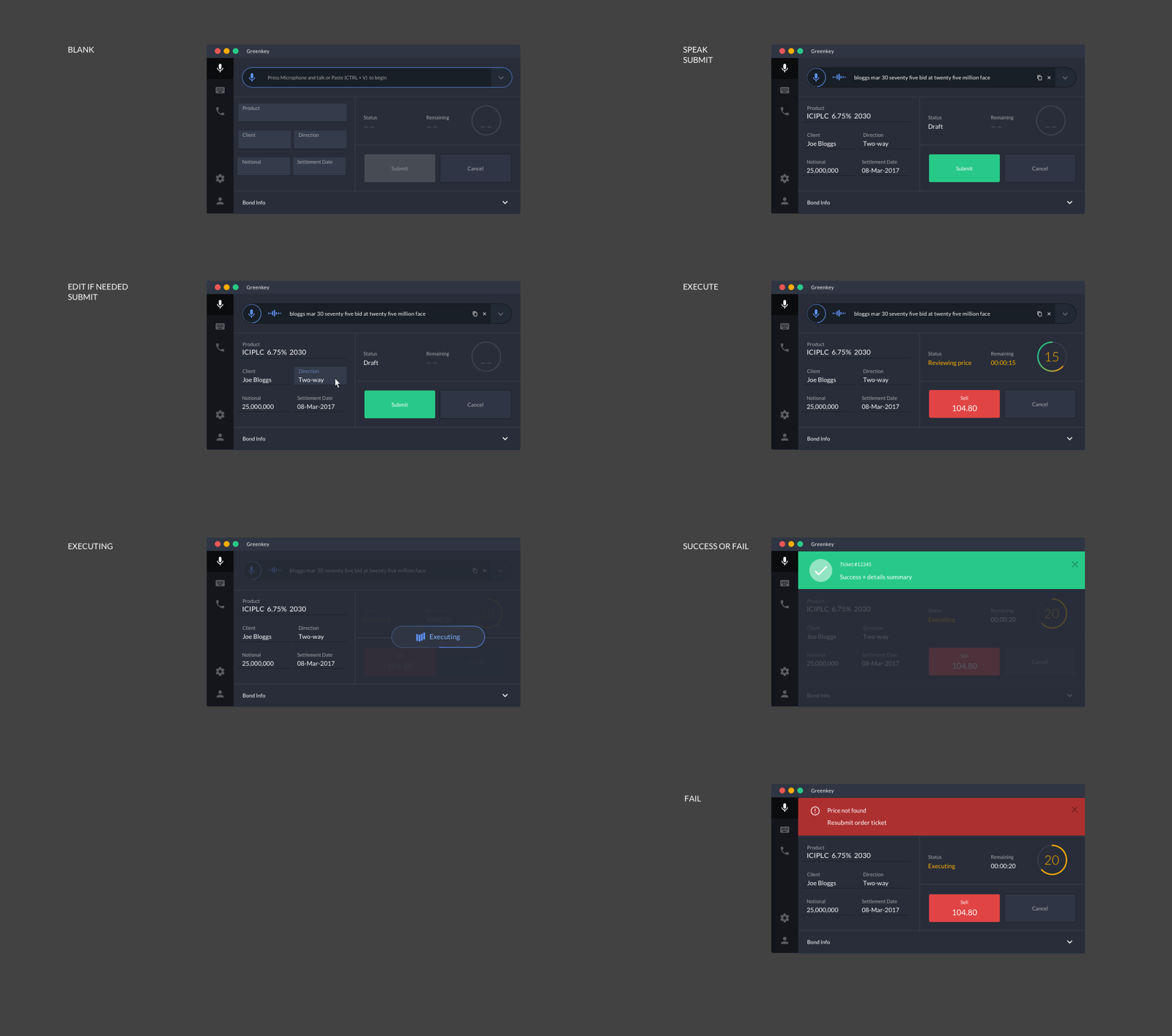This screenshot has height=1036, width=1172.
Task: Select the user profile icon in the BLANK window
Action: tap(220, 201)
